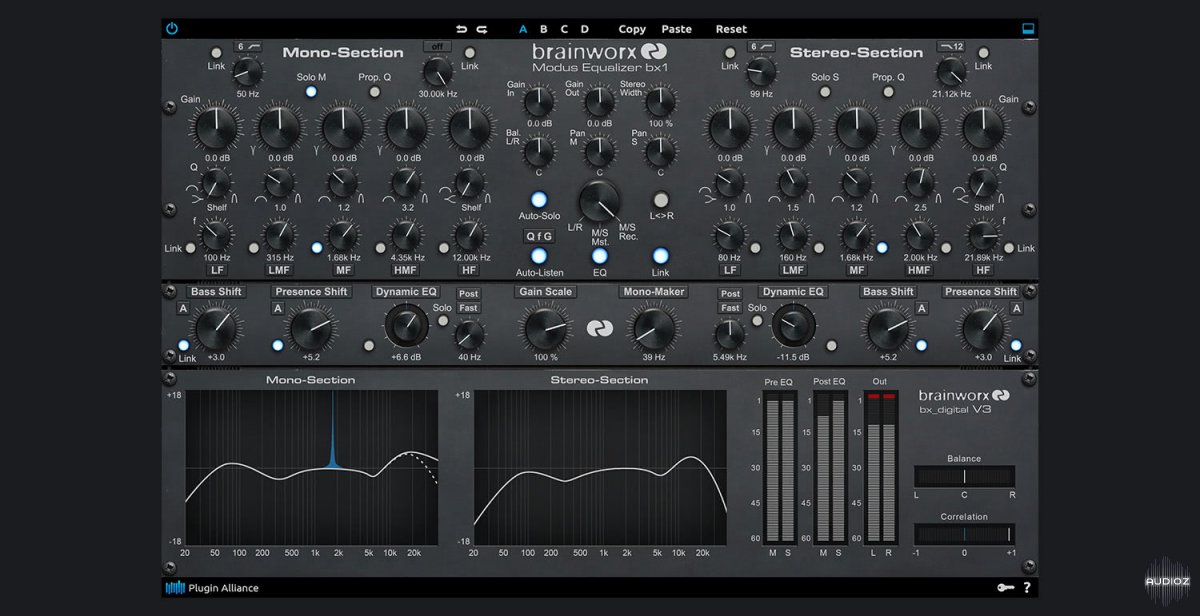1200x616 pixels.
Task: Toggle Stereo-Section Prop. Q LED
Action: pos(889,92)
